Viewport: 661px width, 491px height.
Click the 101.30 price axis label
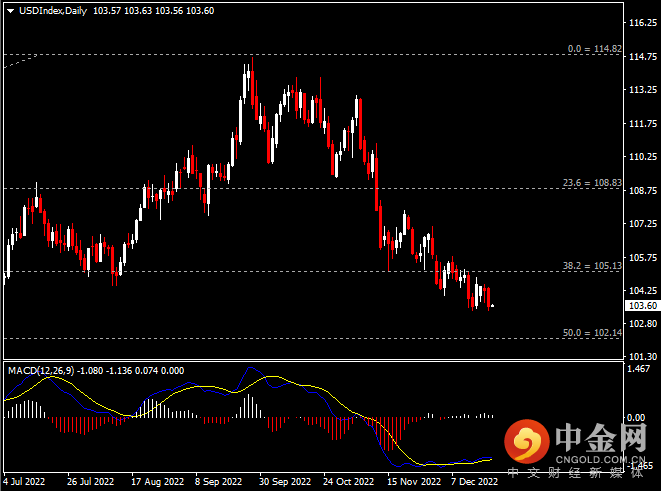[x=640, y=357]
